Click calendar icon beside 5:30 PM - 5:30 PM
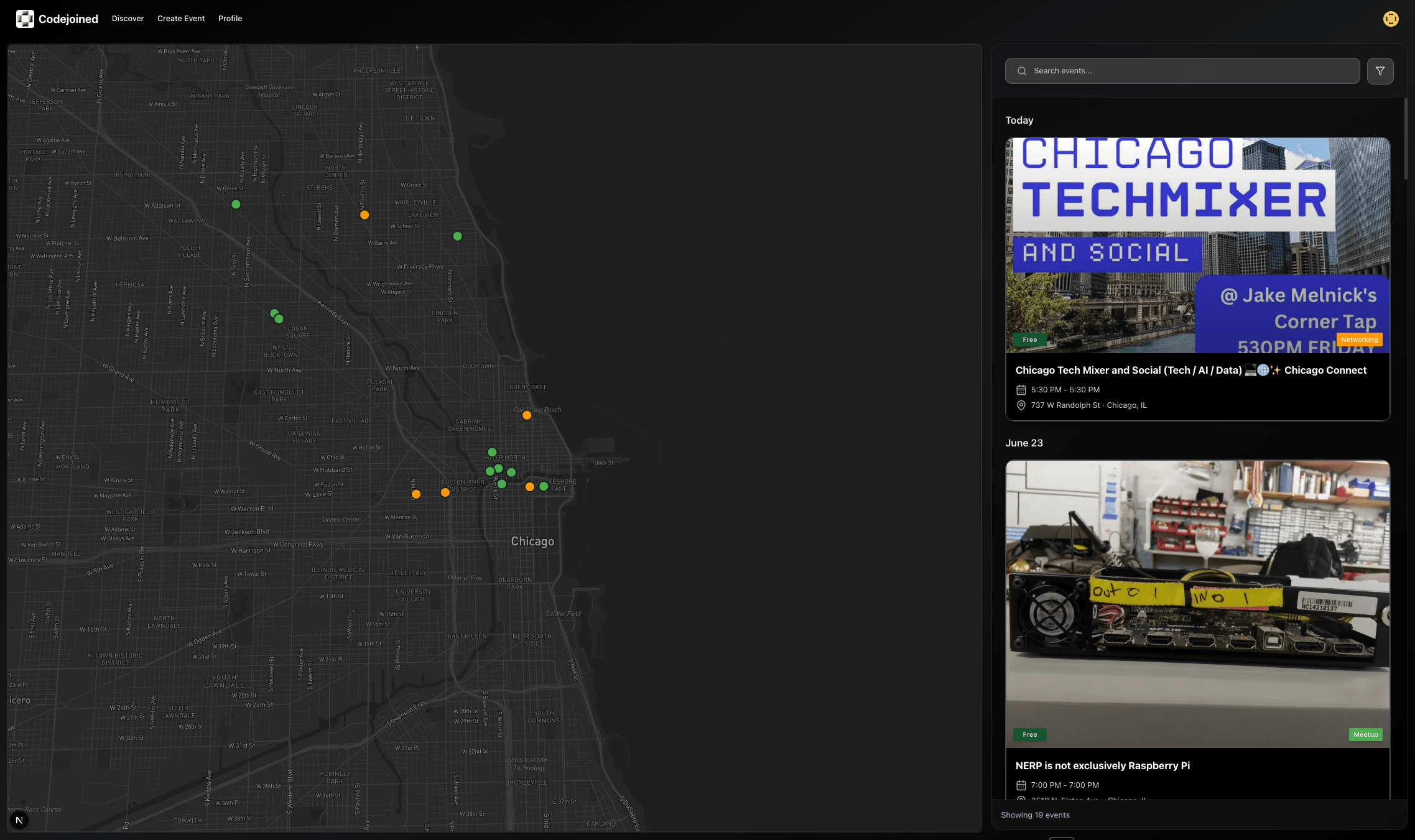Viewport: 1415px width, 840px height. pyautogui.click(x=1021, y=390)
